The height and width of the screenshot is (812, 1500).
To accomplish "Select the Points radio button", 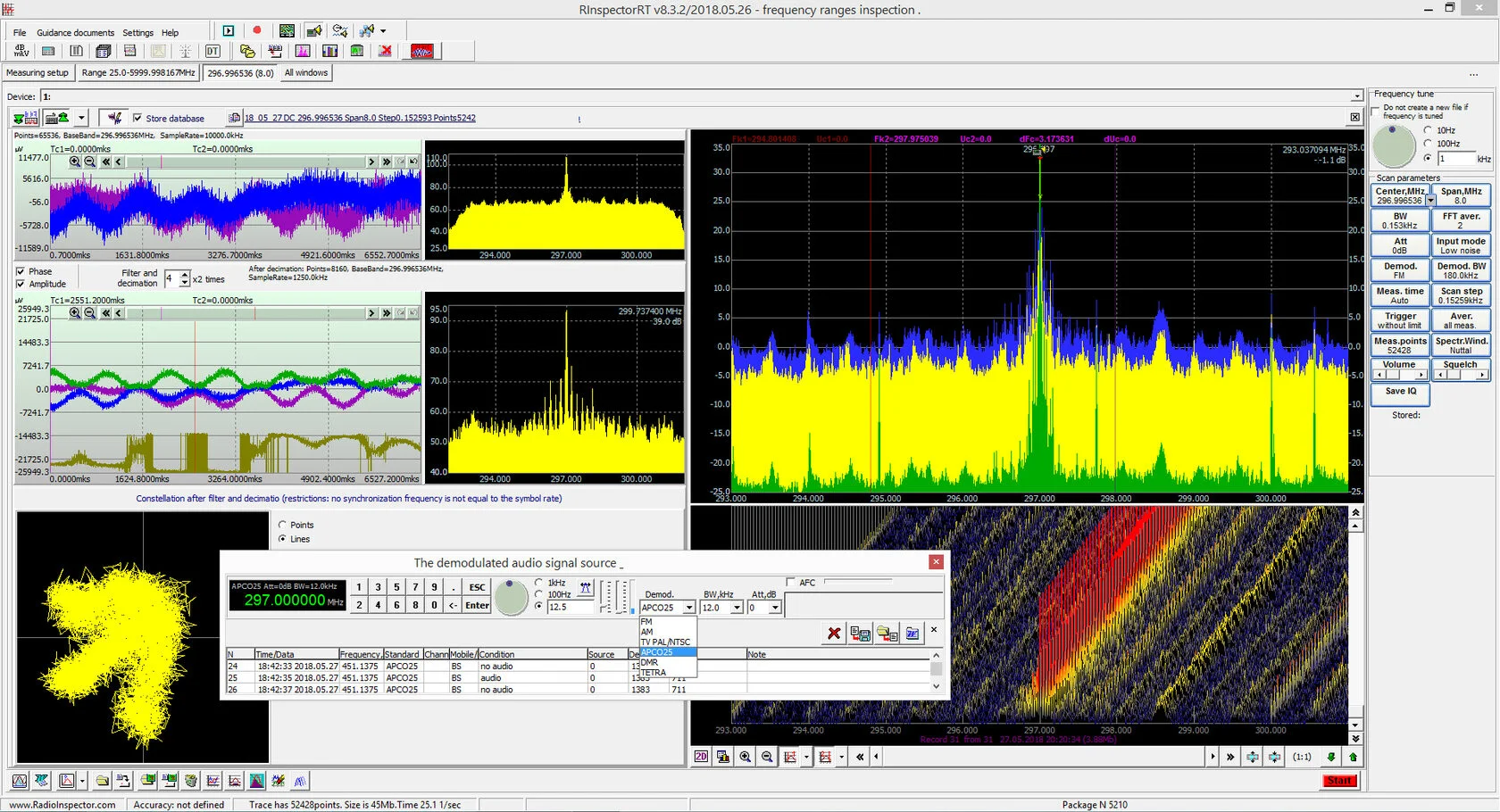I will (283, 525).
